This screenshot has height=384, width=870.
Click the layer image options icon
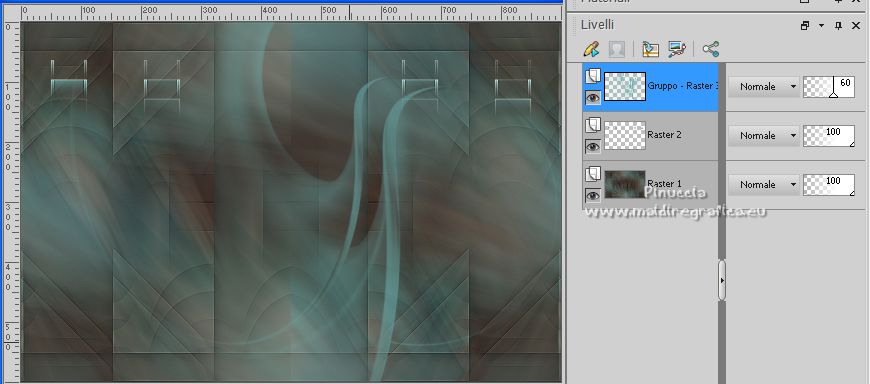[677, 49]
